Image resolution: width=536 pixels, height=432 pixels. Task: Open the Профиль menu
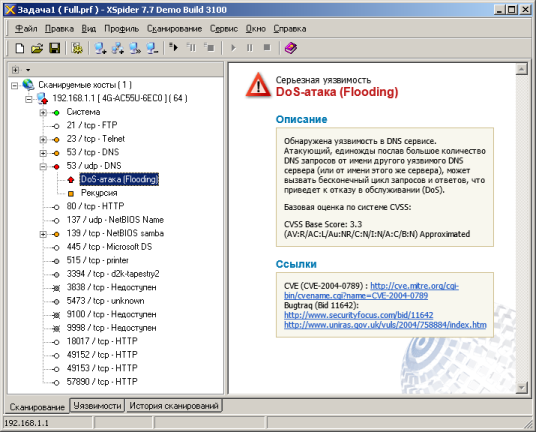coord(121,29)
